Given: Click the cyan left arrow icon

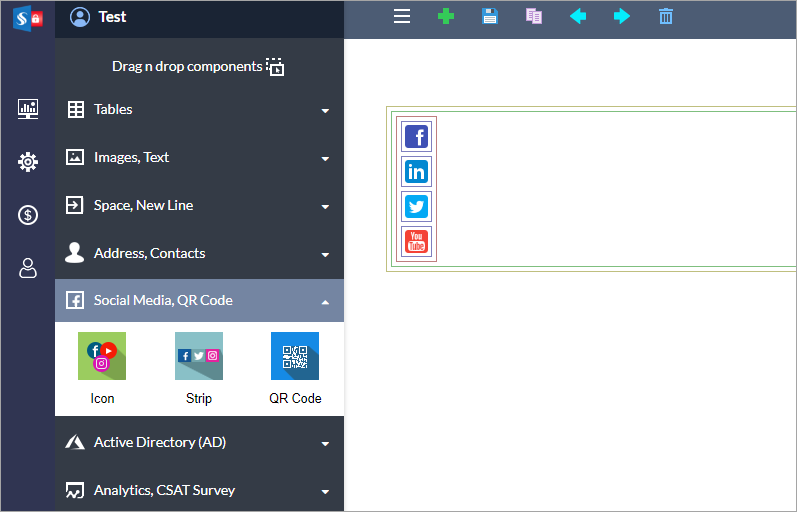Looking at the screenshot, I should 578,16.
